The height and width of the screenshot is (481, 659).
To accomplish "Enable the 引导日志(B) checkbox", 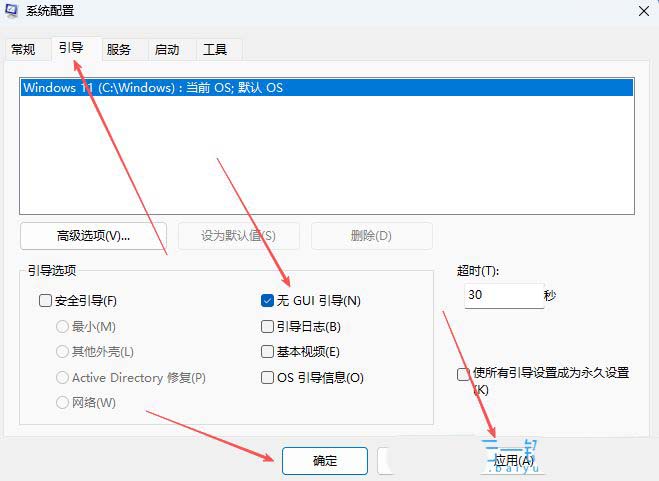I will [267, 326].
